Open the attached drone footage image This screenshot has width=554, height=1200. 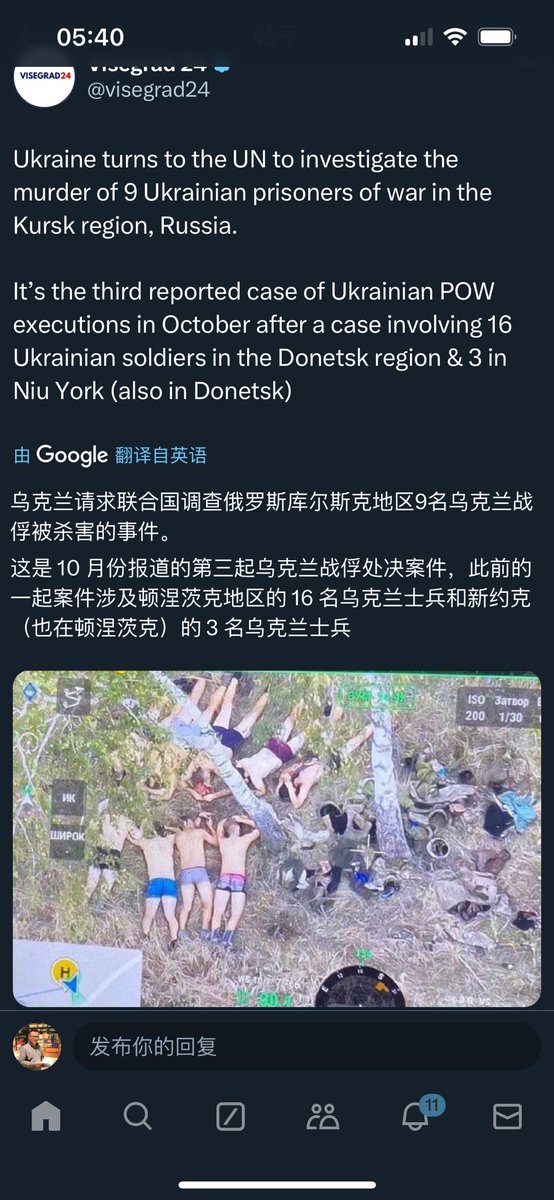(x=277, y=838)
